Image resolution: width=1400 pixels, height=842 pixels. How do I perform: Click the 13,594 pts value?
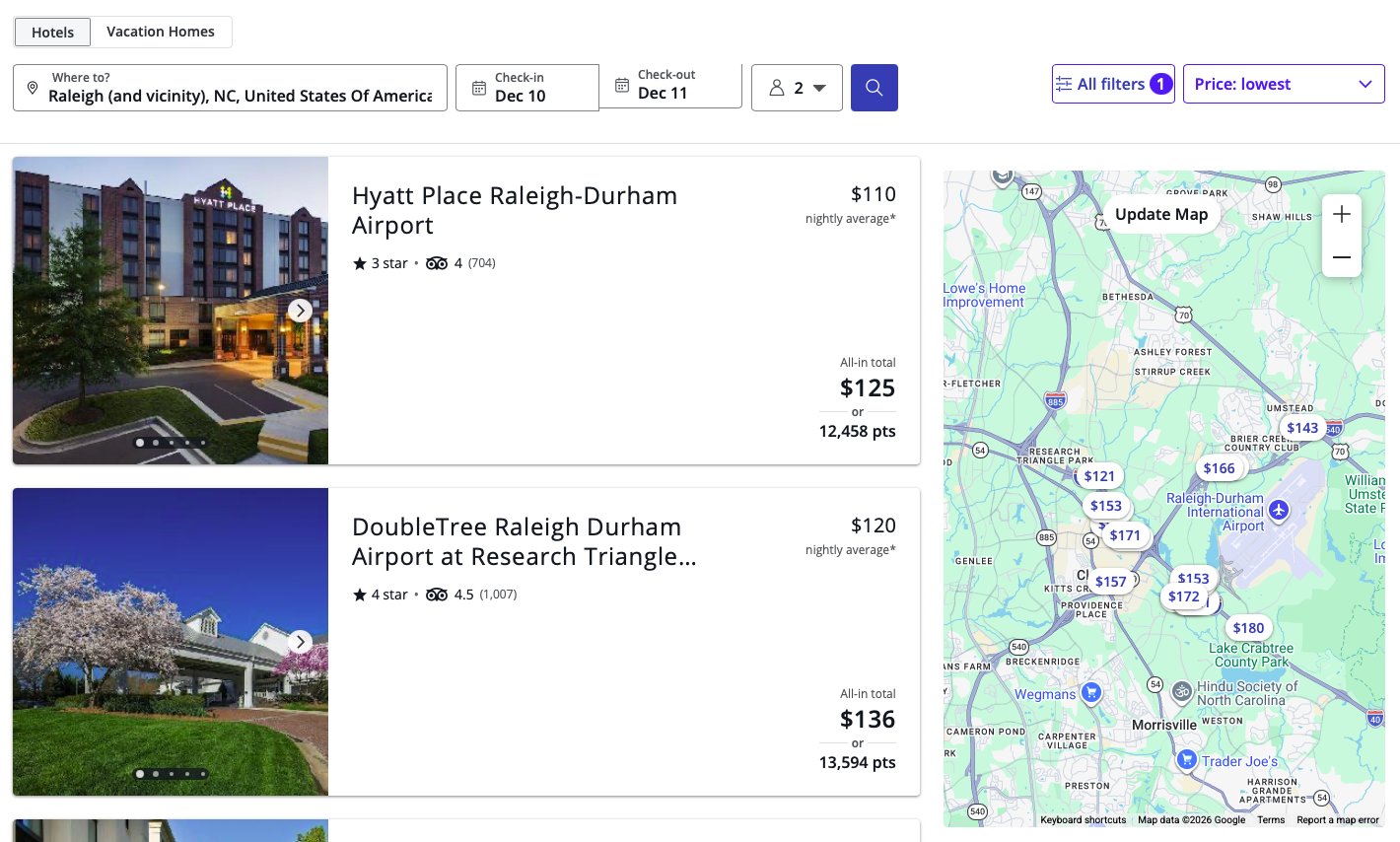click(858, 762)
